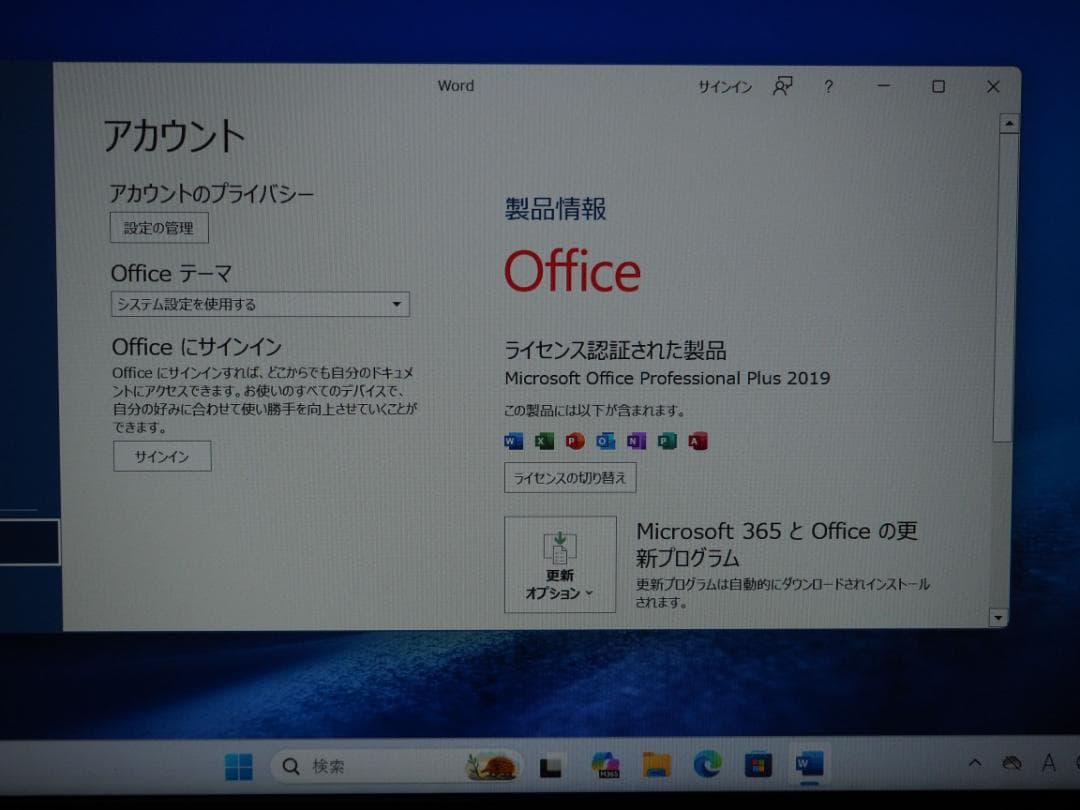
Task: Click the 製品情報 heading
Action: pyautogui.click(x=555, y=209)
